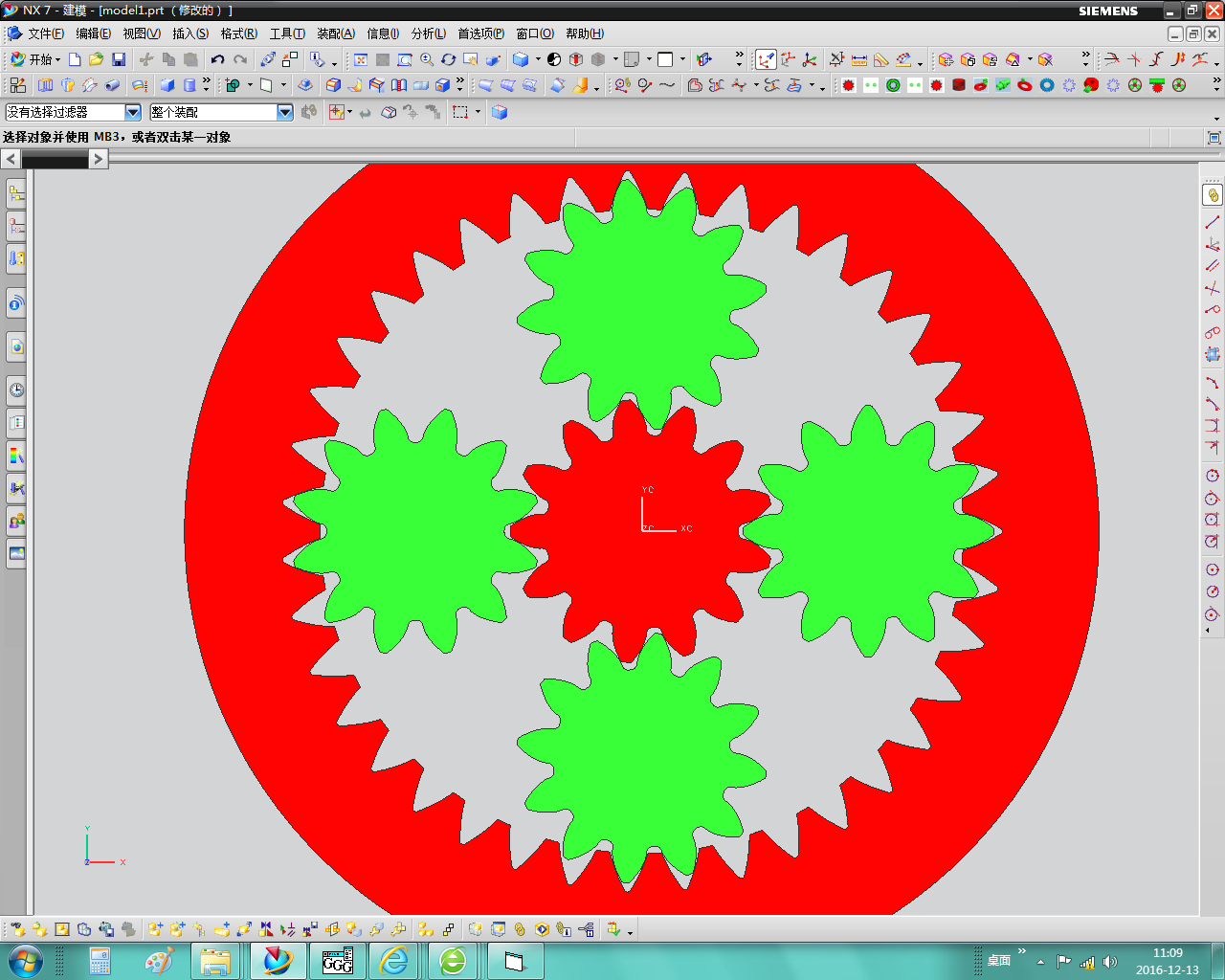
Task: Open the Calculator taskbar icon
Action: point(100,961)
